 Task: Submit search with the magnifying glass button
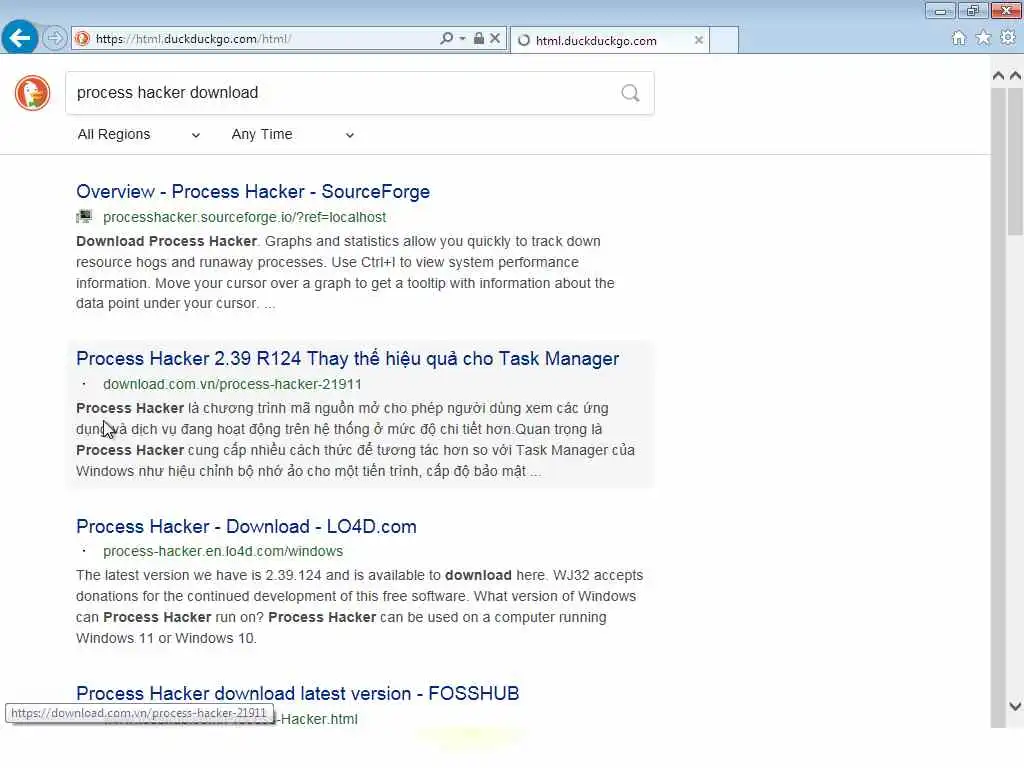[630, 93]
